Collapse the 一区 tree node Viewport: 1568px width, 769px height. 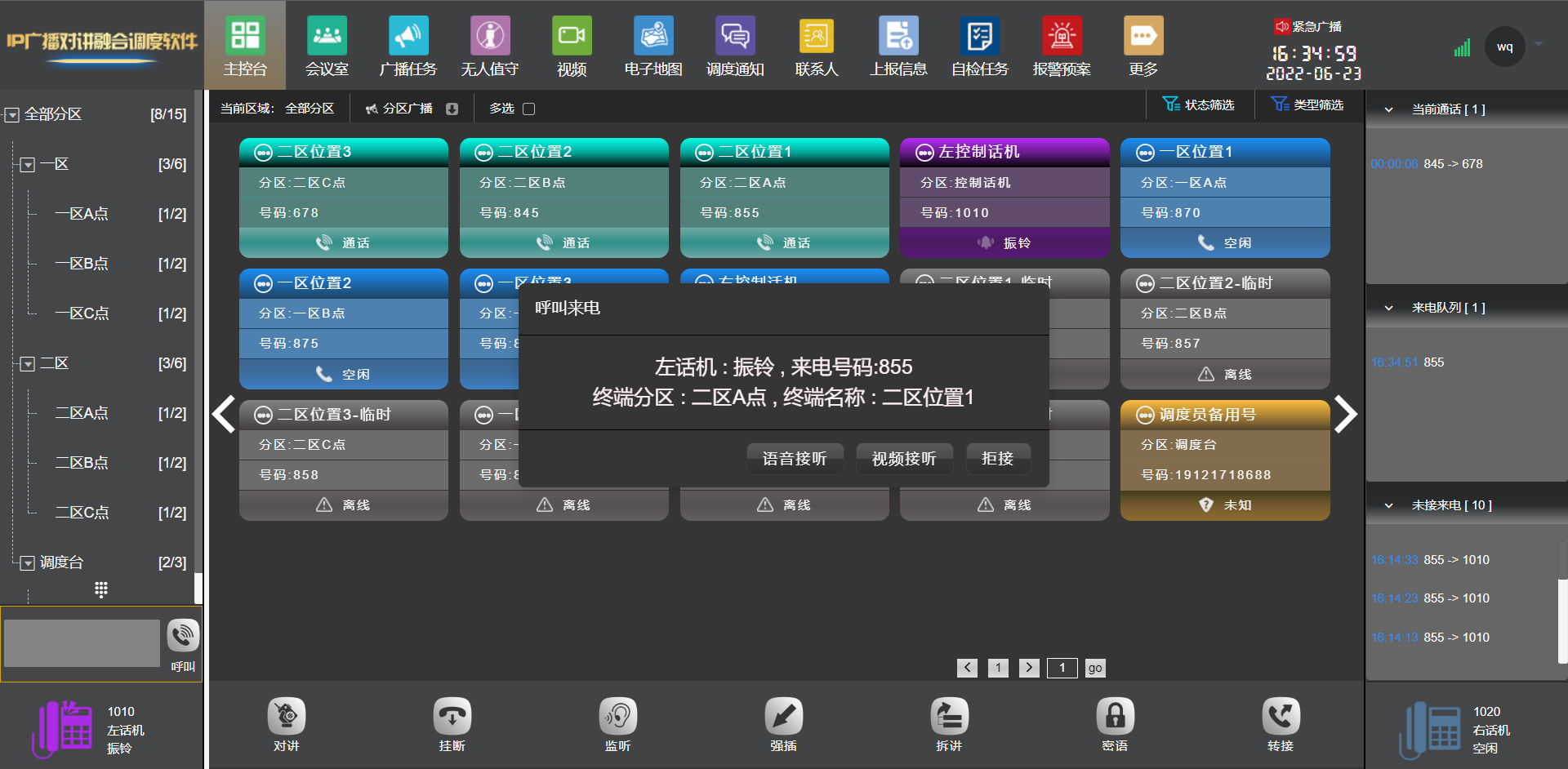[28, 165]
